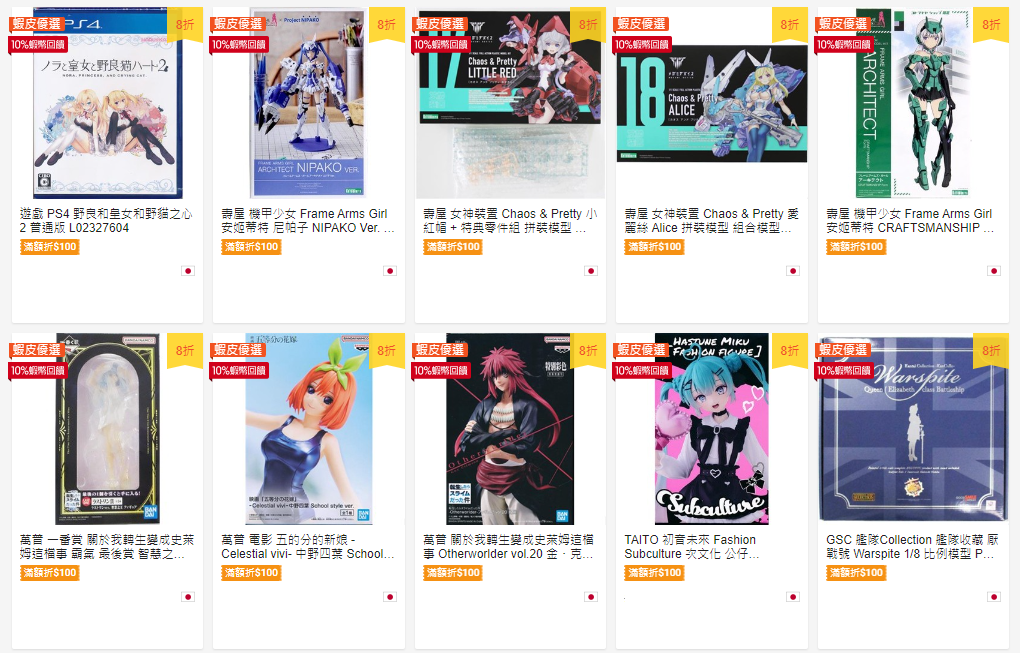
Task: Click 10%蝦幣回饋 badge on Alice card
Action: (642, 44)
